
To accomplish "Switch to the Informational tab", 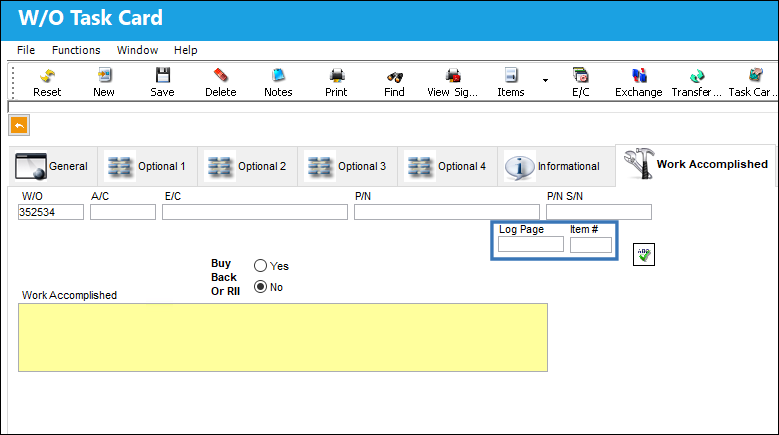I will 556,166.
